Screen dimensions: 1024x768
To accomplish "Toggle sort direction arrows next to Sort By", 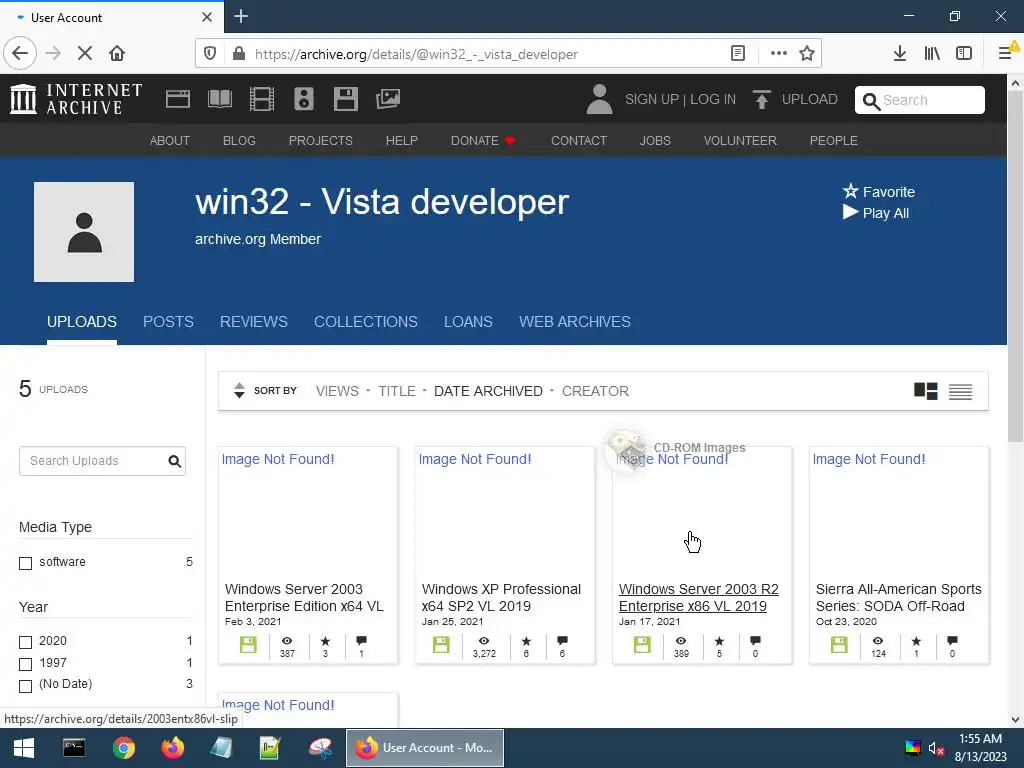I will coord(239,391).
